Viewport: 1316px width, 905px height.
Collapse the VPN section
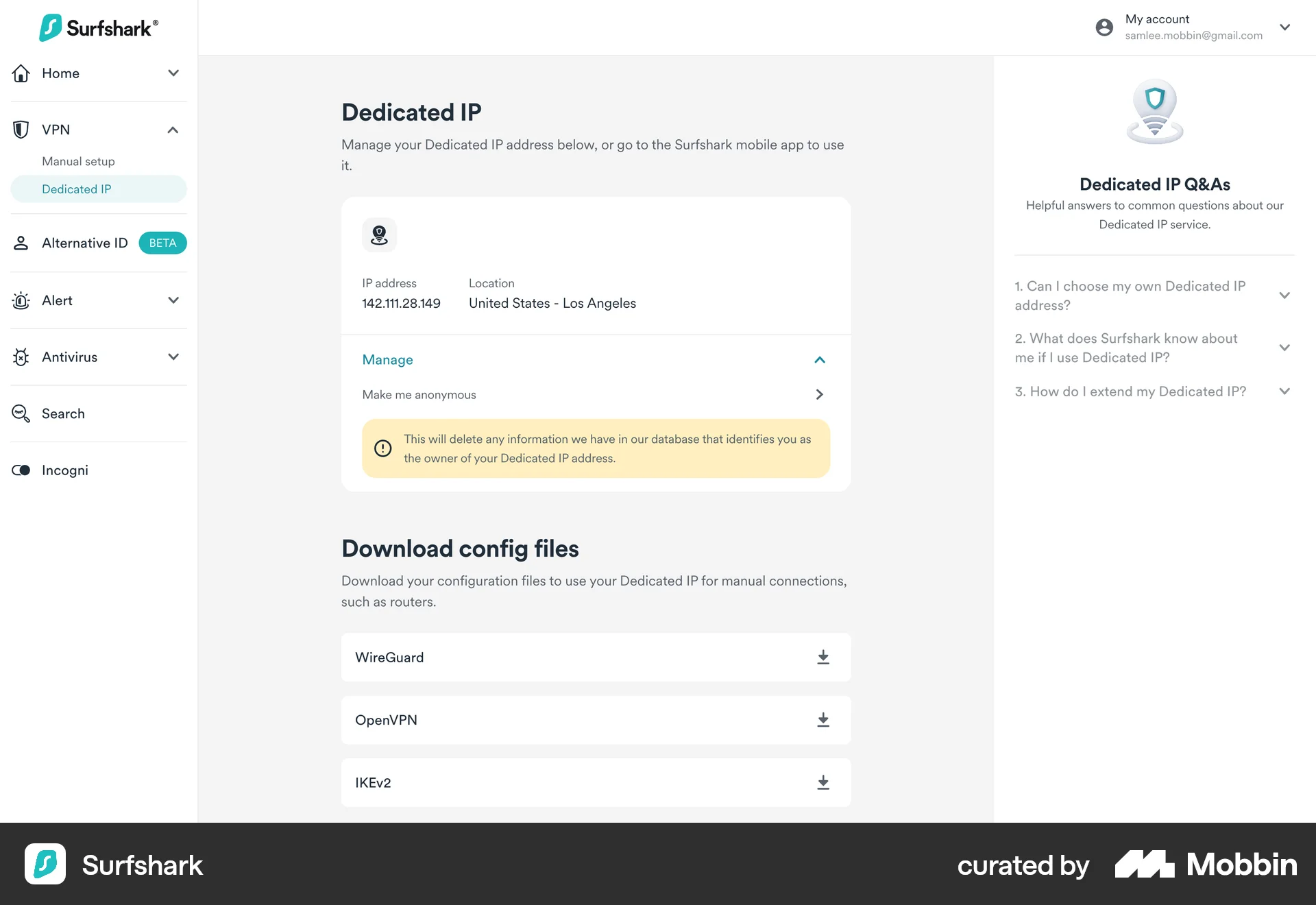click(173, 130)
